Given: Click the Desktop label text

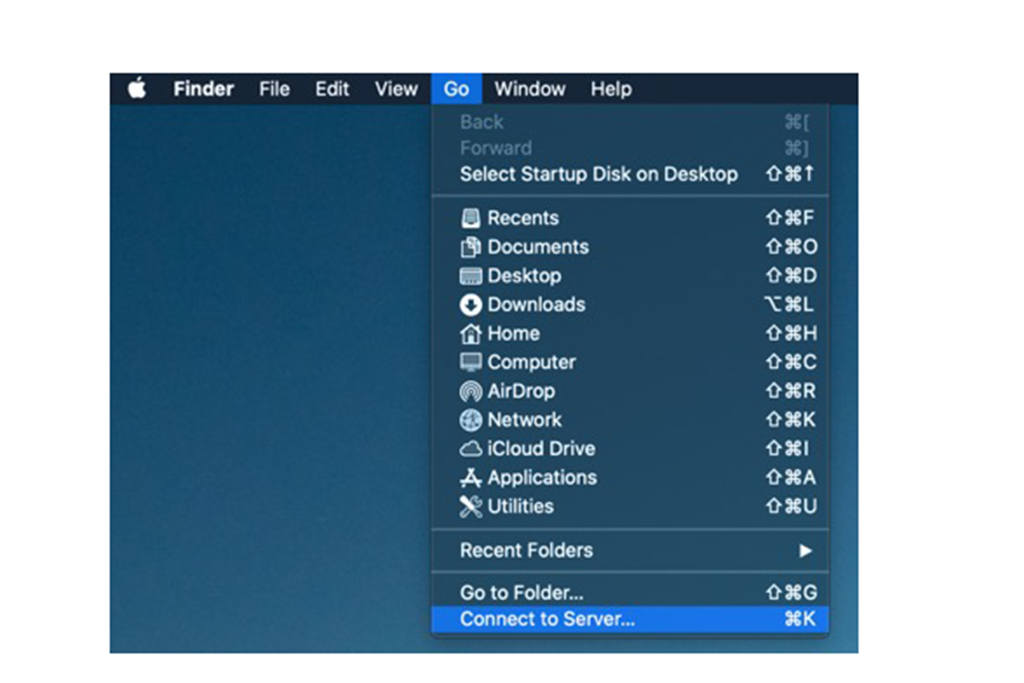Looking at the screenshot, I should (524, 276).
